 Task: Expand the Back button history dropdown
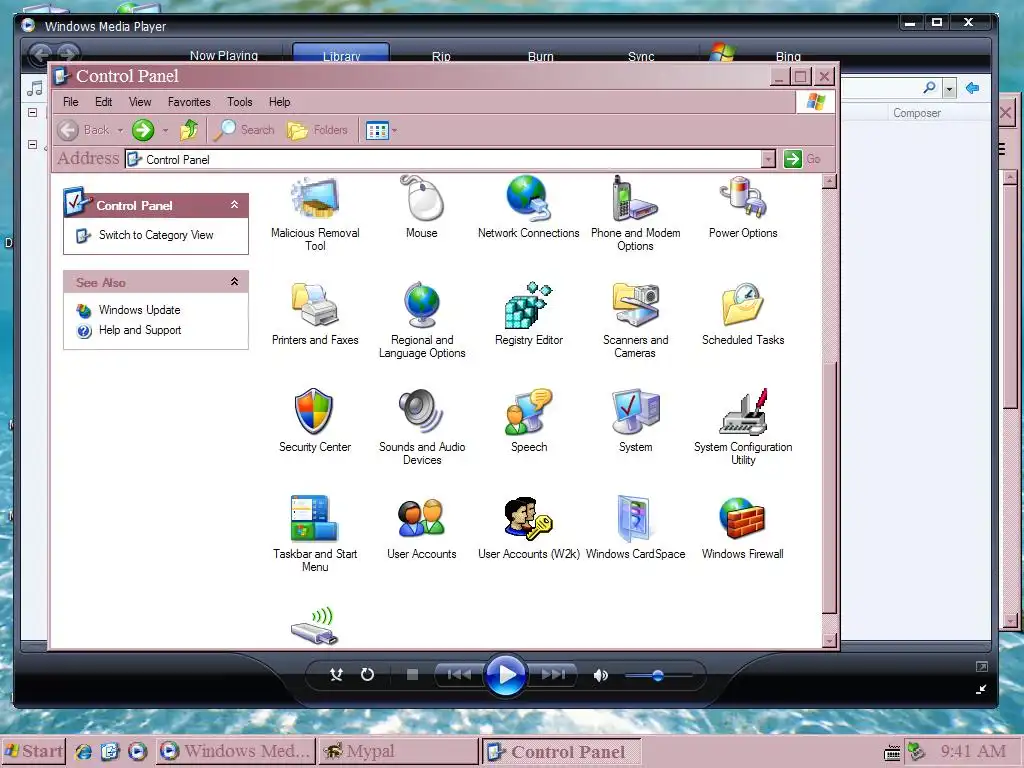tap(120, 130)
